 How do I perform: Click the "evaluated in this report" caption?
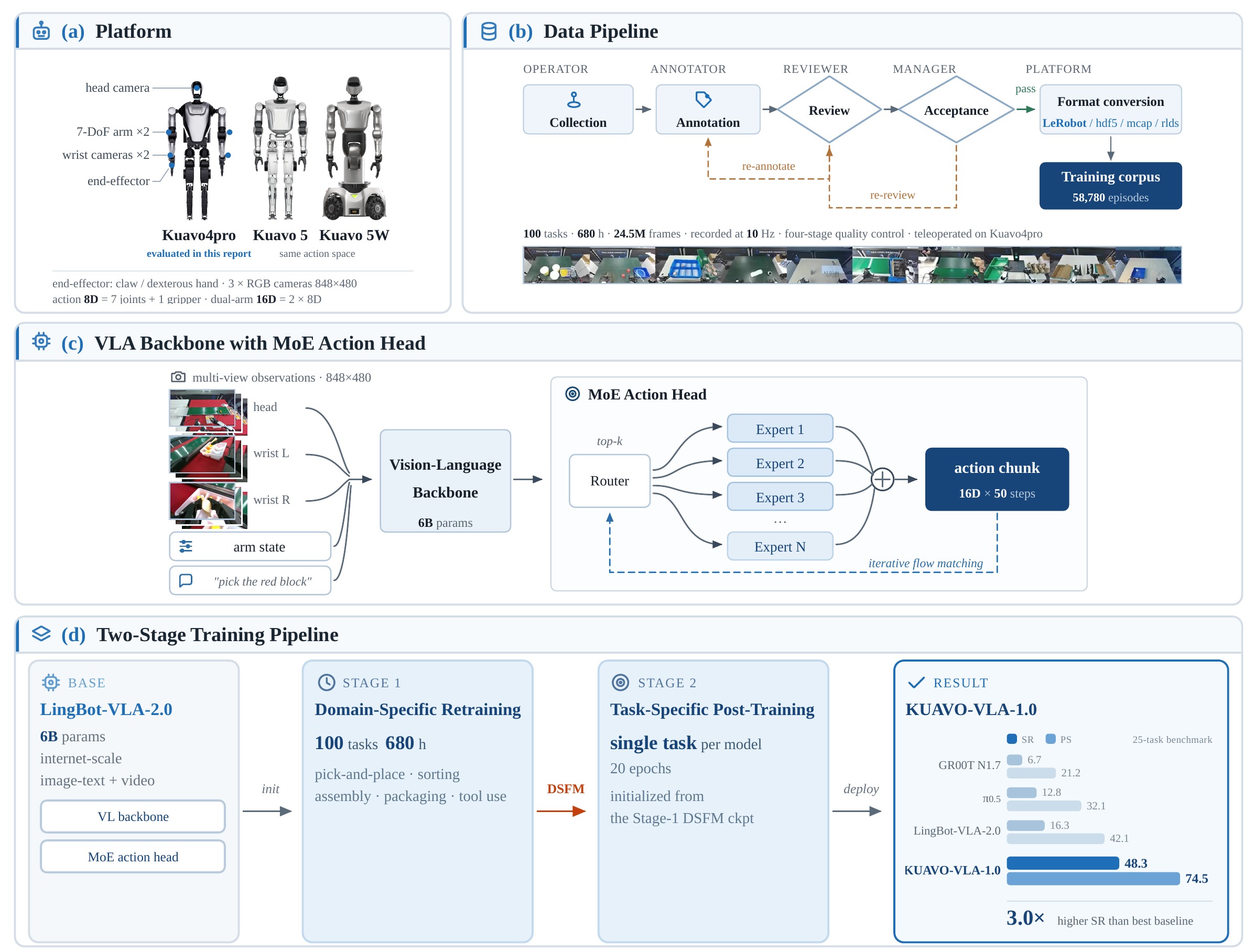199,253
